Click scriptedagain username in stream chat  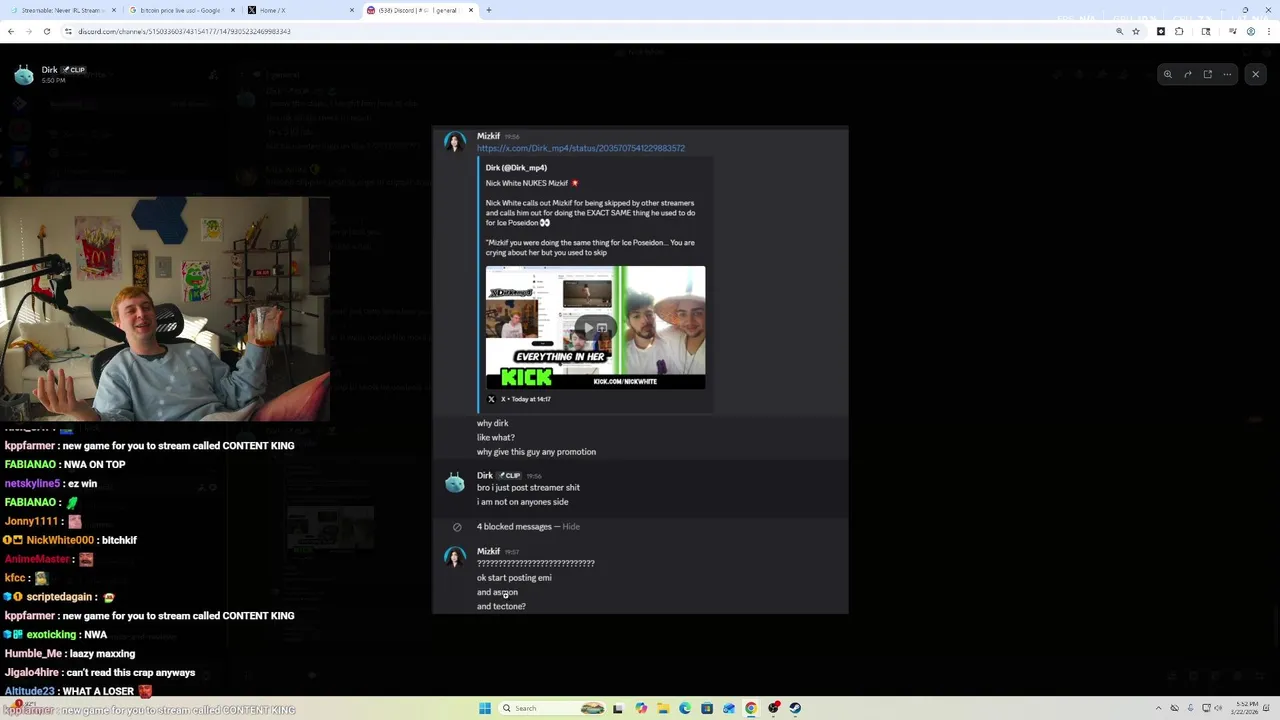[59, 597]
